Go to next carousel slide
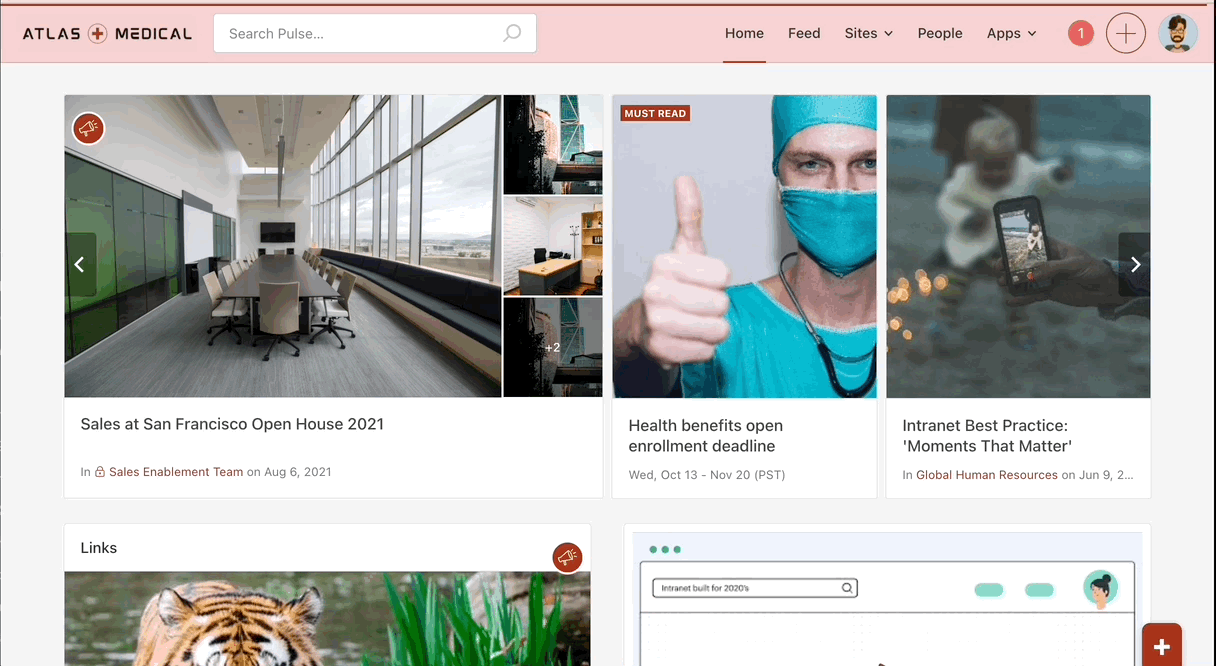The height and width of the screenshot is (666, 1216). pyautogui.click(x=1135, y=264)
